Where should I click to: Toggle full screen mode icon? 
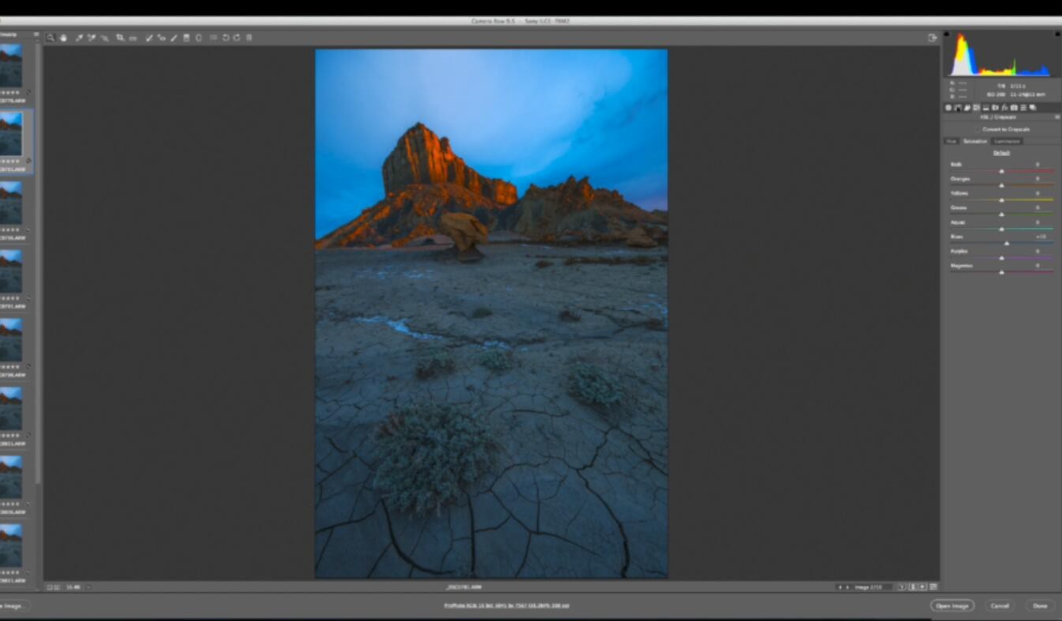933,38
